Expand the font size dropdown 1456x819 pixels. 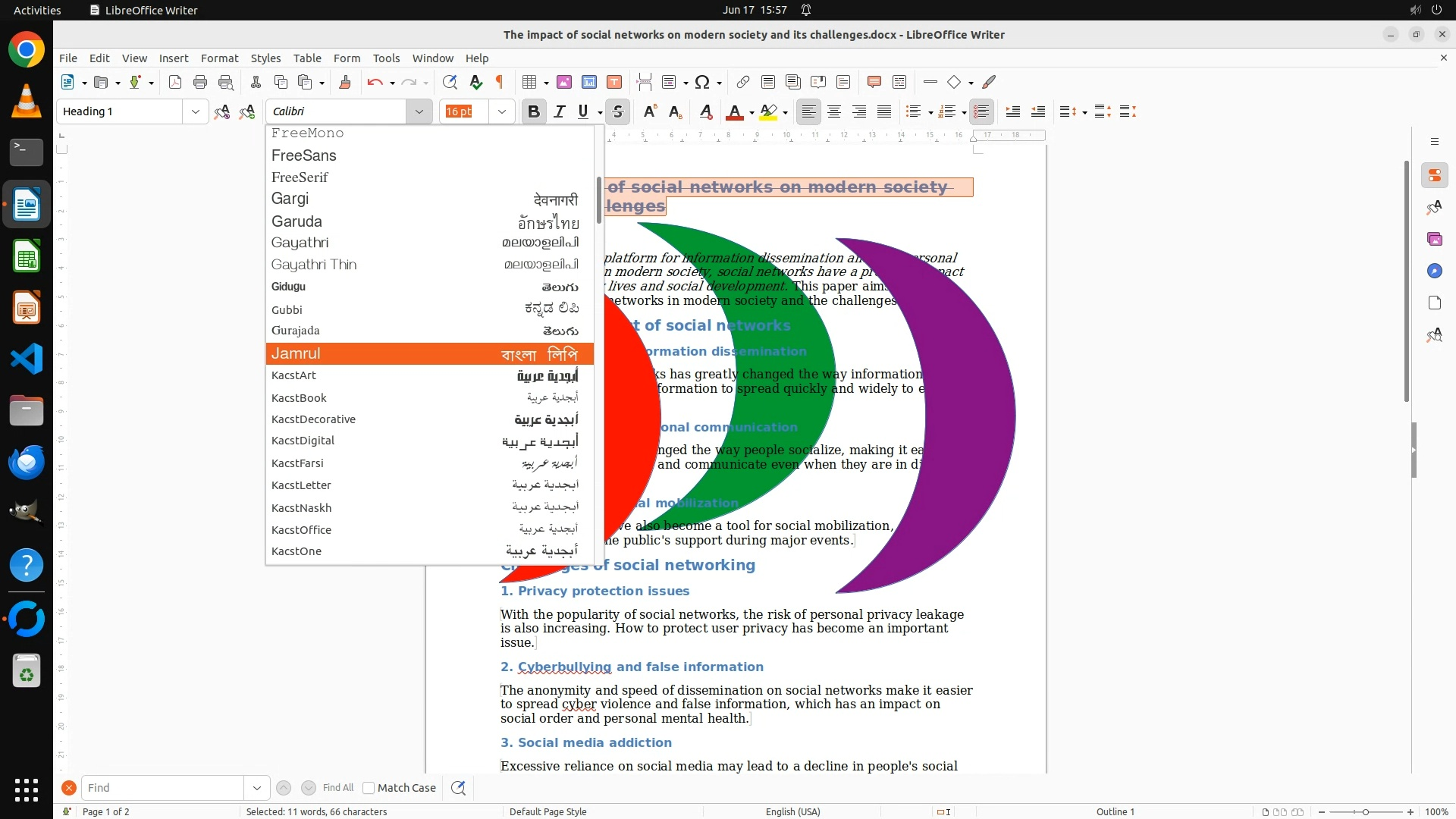tap(501, 111)
